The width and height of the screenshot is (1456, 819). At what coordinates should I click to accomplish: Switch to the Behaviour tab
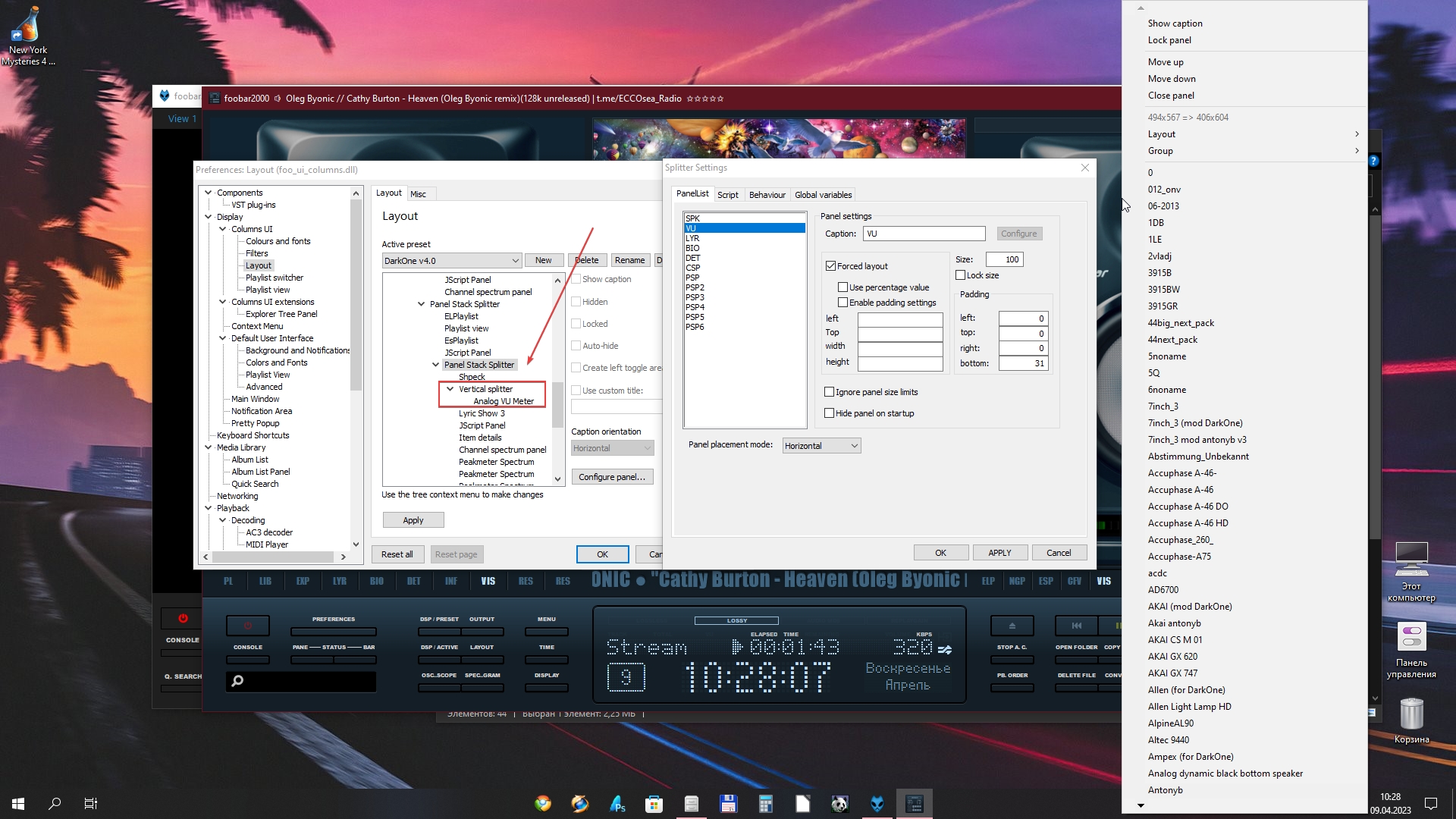(x=767, y=195)
